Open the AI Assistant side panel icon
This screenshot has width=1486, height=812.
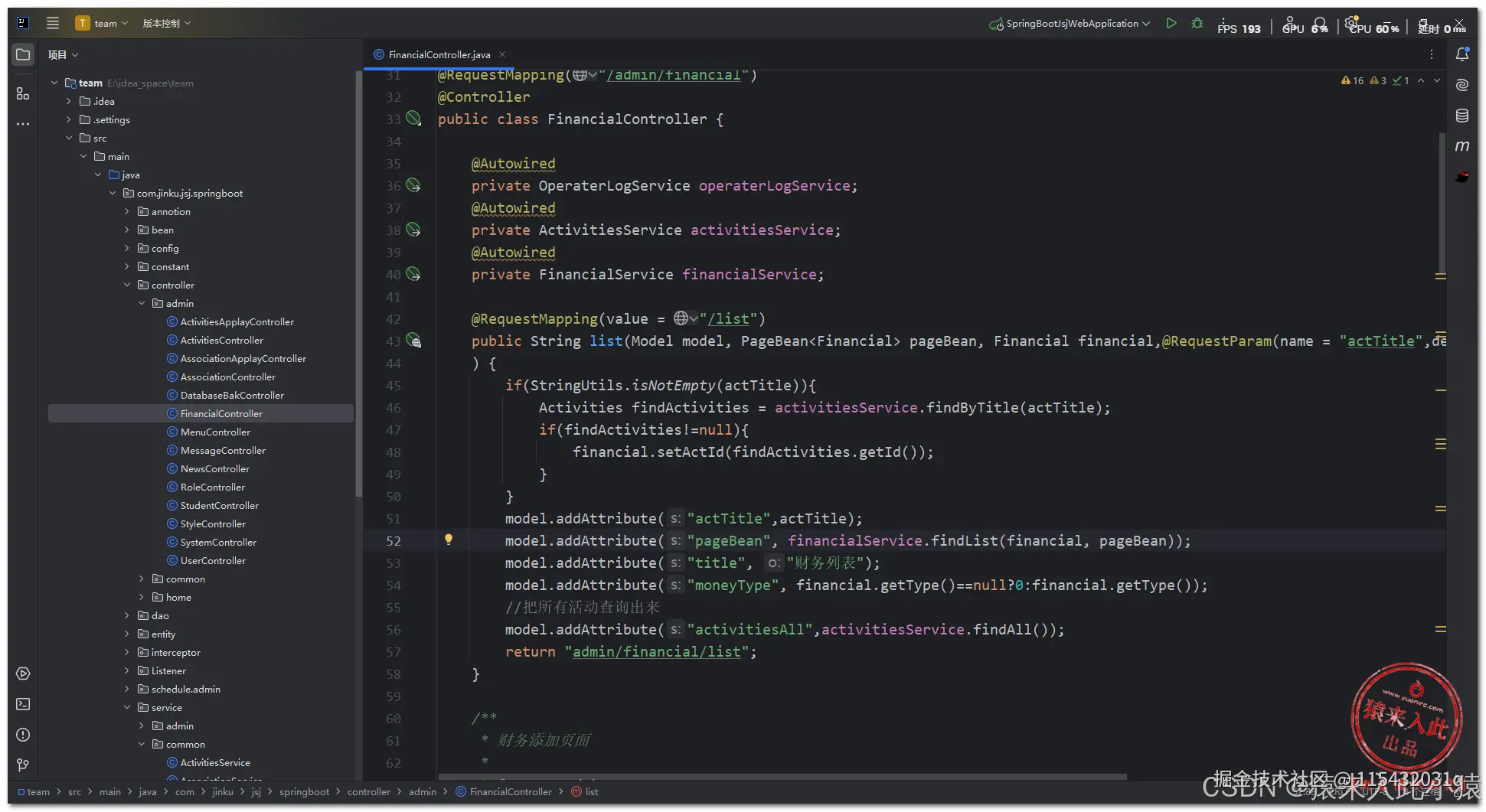[1462, 84]
